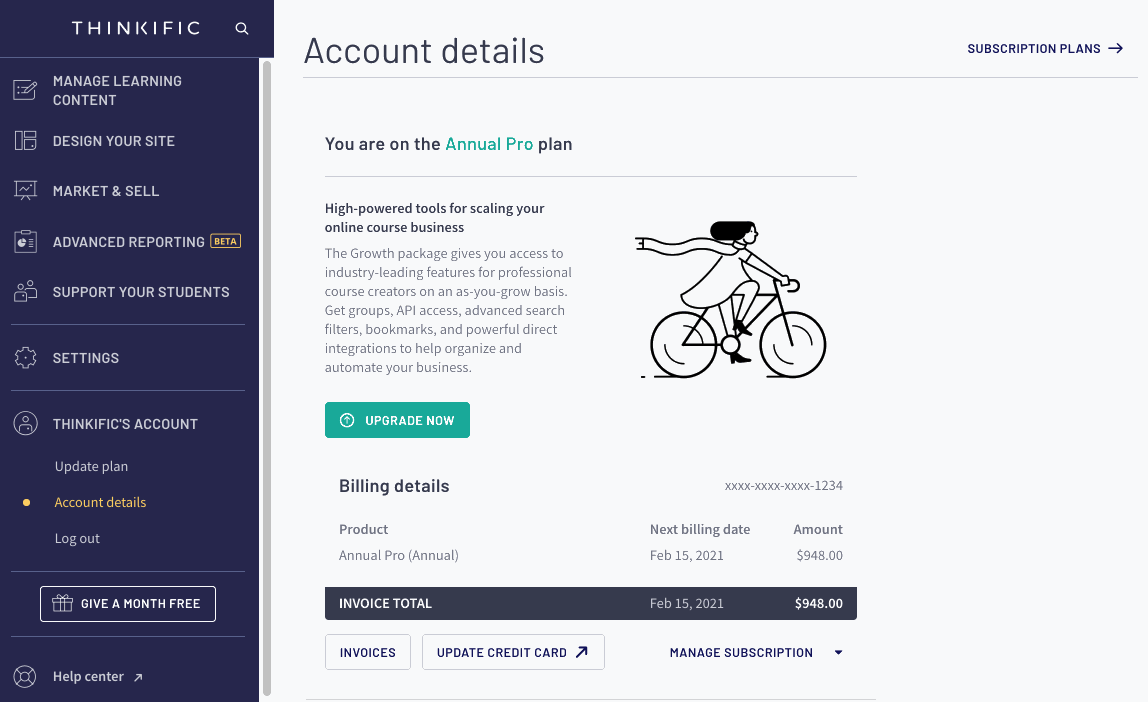Image resolution: width=1148 pixels, height=702 pixels.
Task: Click the Advanced Reporting clipboard icon
Action: (25, 241)
